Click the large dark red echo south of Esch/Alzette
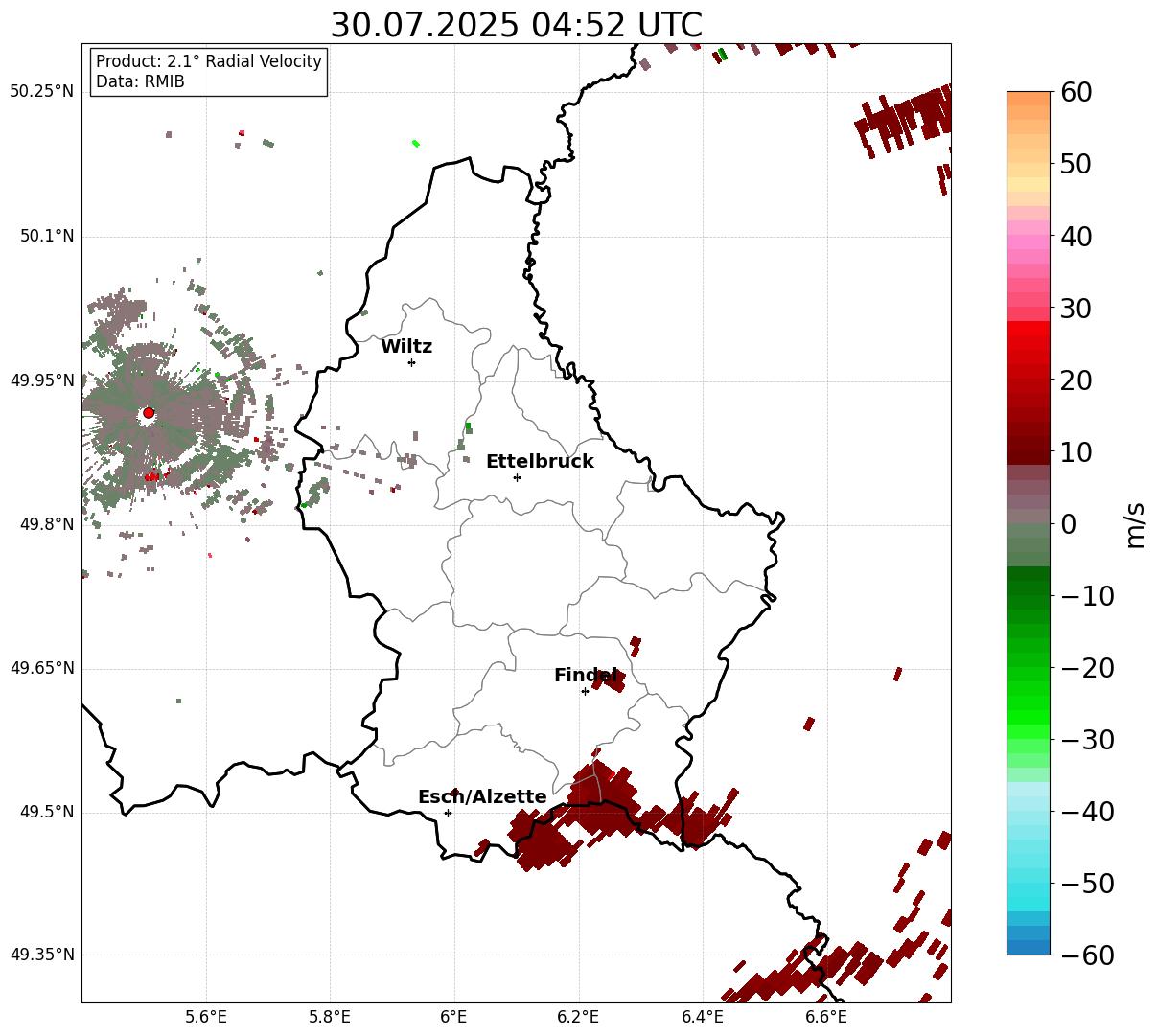The height and width of the screenshot is (1036, 1157). pyautogui.click(x=543, y=843)
